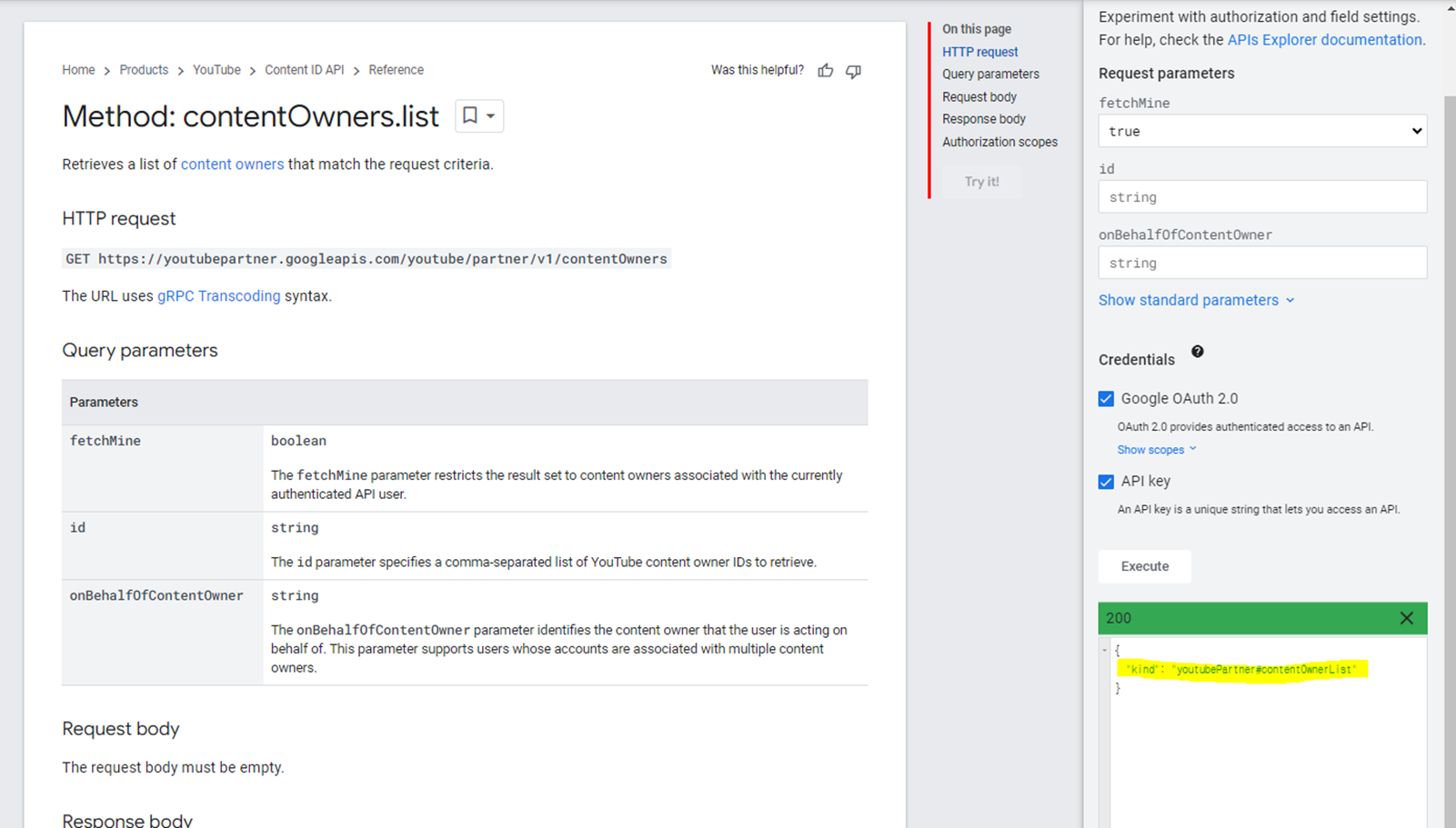This screenshot has height=828, width=1456.
Task: Expand Show scopes under OAuth
Action: click(x=1157, y=450)
